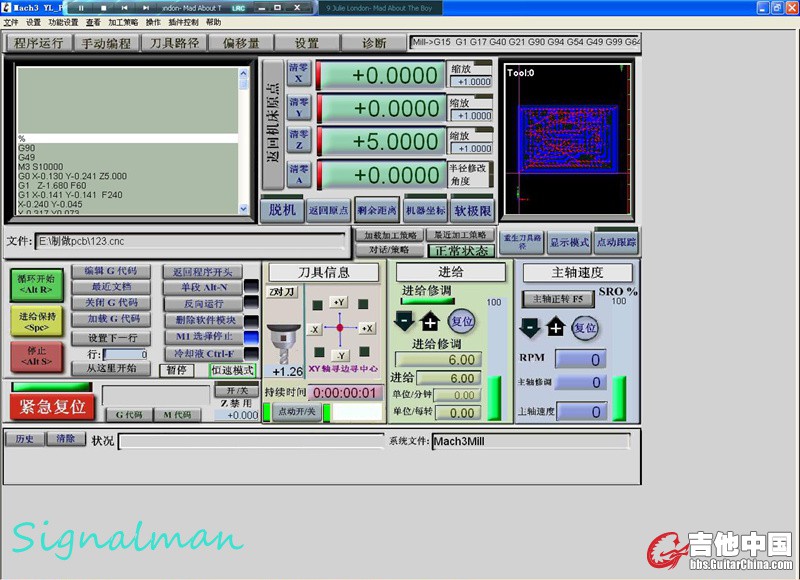Image resolution: width=800 pixels, height=580 pixels.
Task: Click the red 紧急复位 emergency reset
Action: tap(52, 407)
